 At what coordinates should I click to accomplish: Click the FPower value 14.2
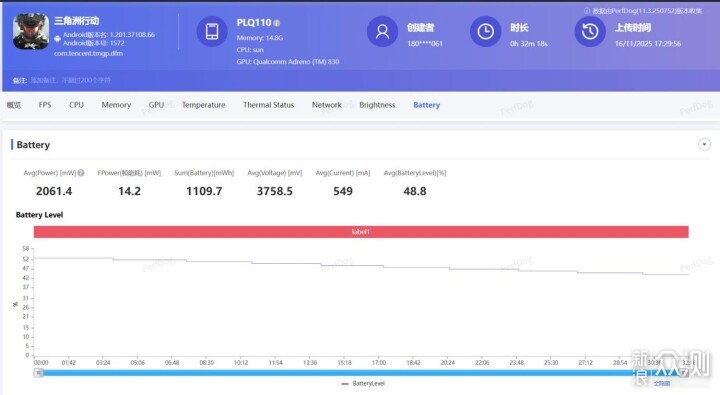click(x=129, y=191)
